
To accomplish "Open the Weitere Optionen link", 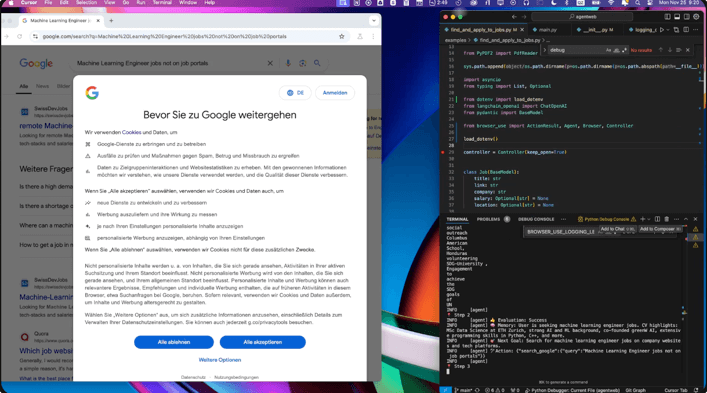I will point(220,360).
